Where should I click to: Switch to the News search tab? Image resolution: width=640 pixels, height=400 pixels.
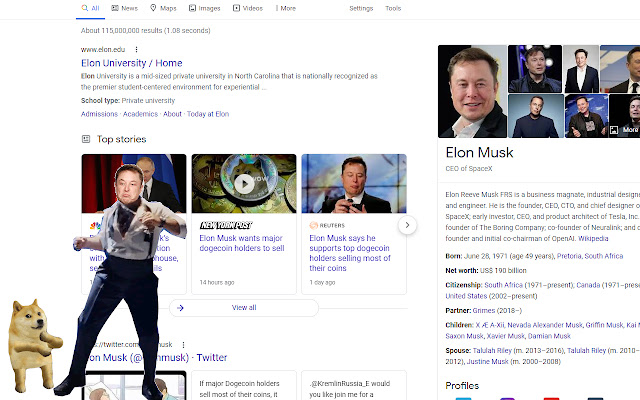(x=125, y=8)
